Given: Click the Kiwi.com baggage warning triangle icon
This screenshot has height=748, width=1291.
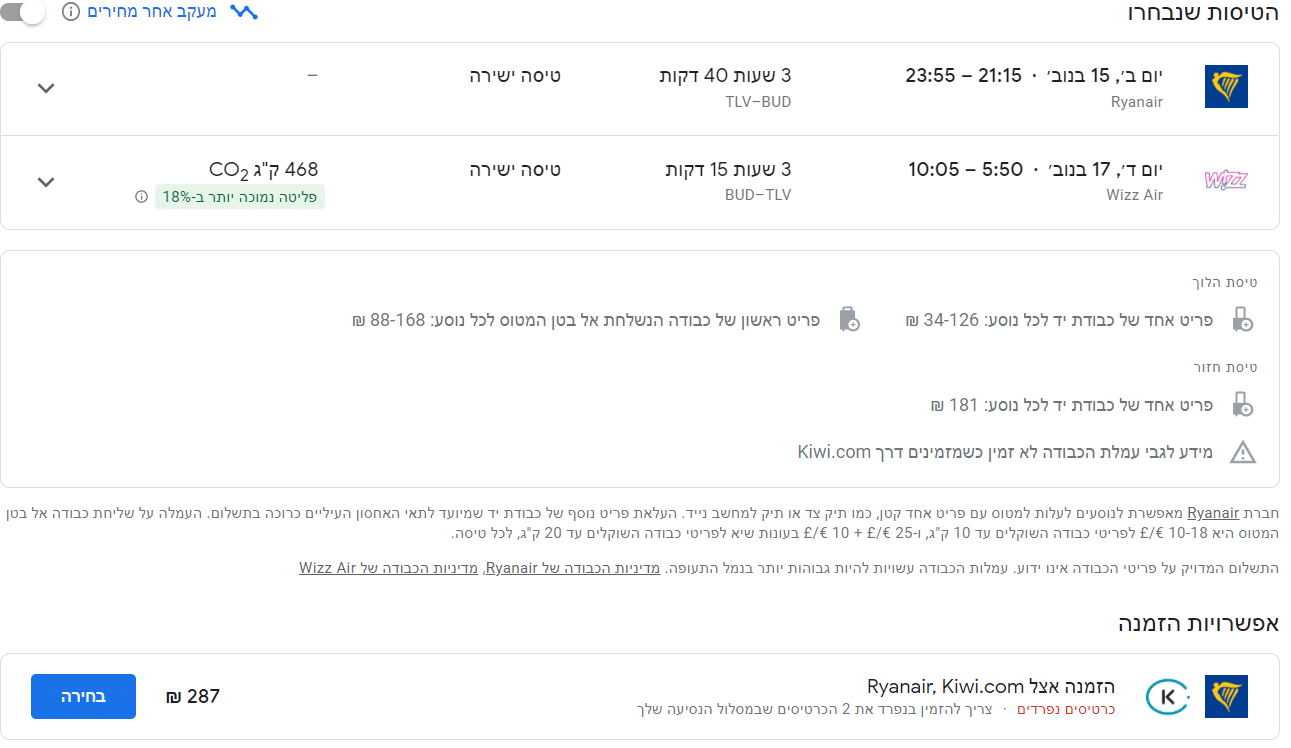Looking at the screenshot, I should [x=1243, y=452].
